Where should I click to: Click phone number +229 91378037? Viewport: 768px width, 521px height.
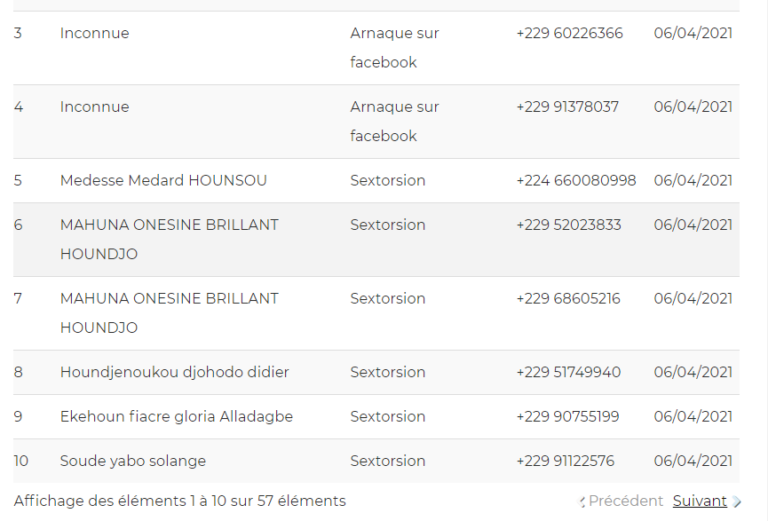(x=567, y=107)
